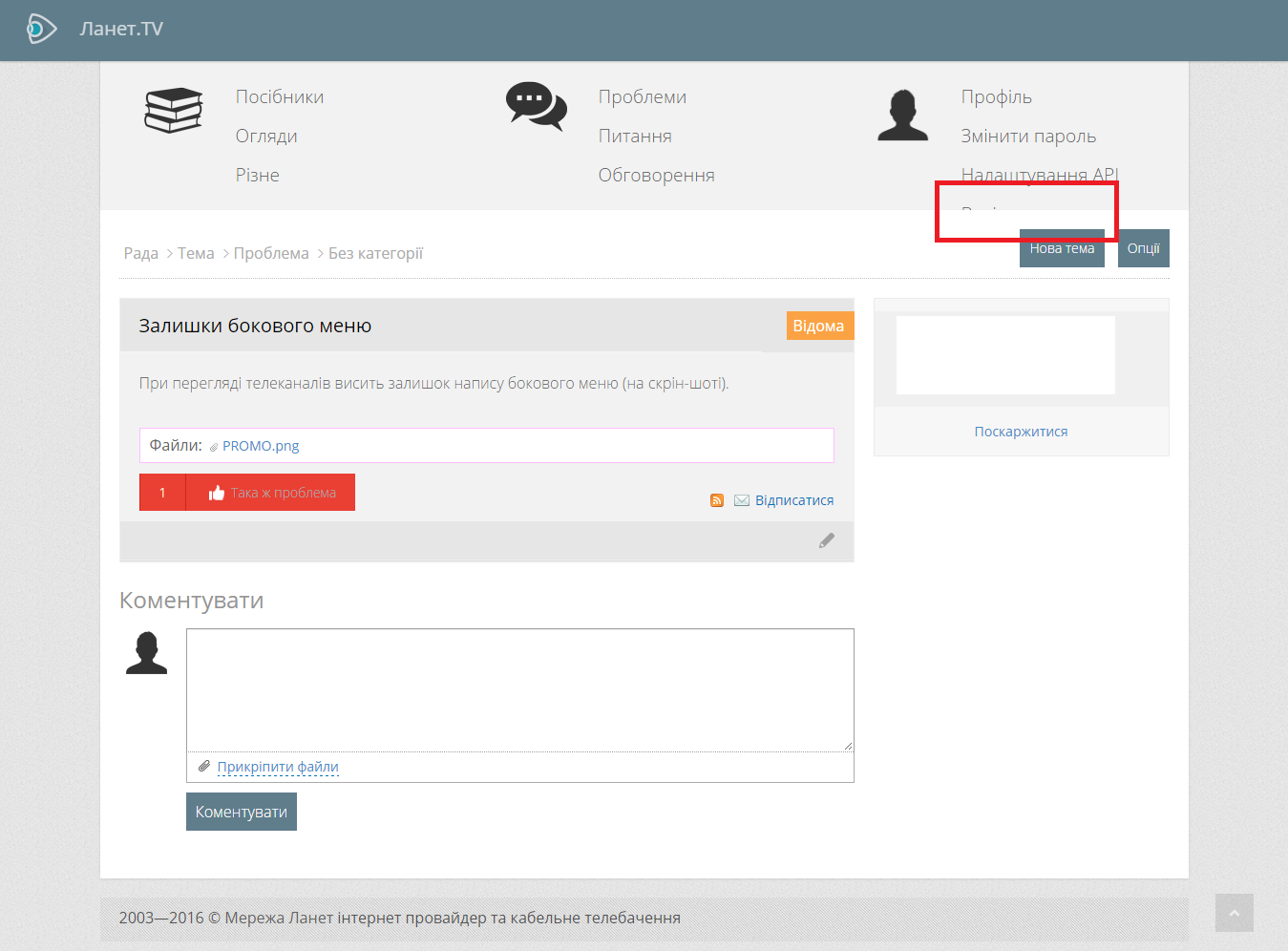This screenshot has width=1288, height=951.
Task: Click the speech bubbles icon
Action: tap(536, 106)
